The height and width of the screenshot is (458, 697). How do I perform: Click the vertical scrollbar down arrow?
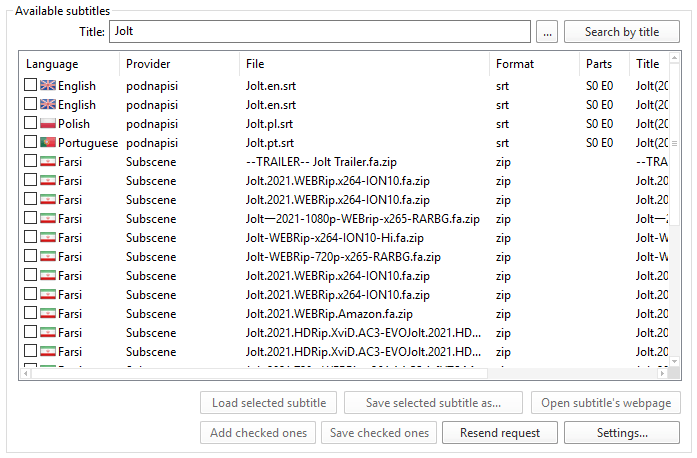(x=674, y=362)
